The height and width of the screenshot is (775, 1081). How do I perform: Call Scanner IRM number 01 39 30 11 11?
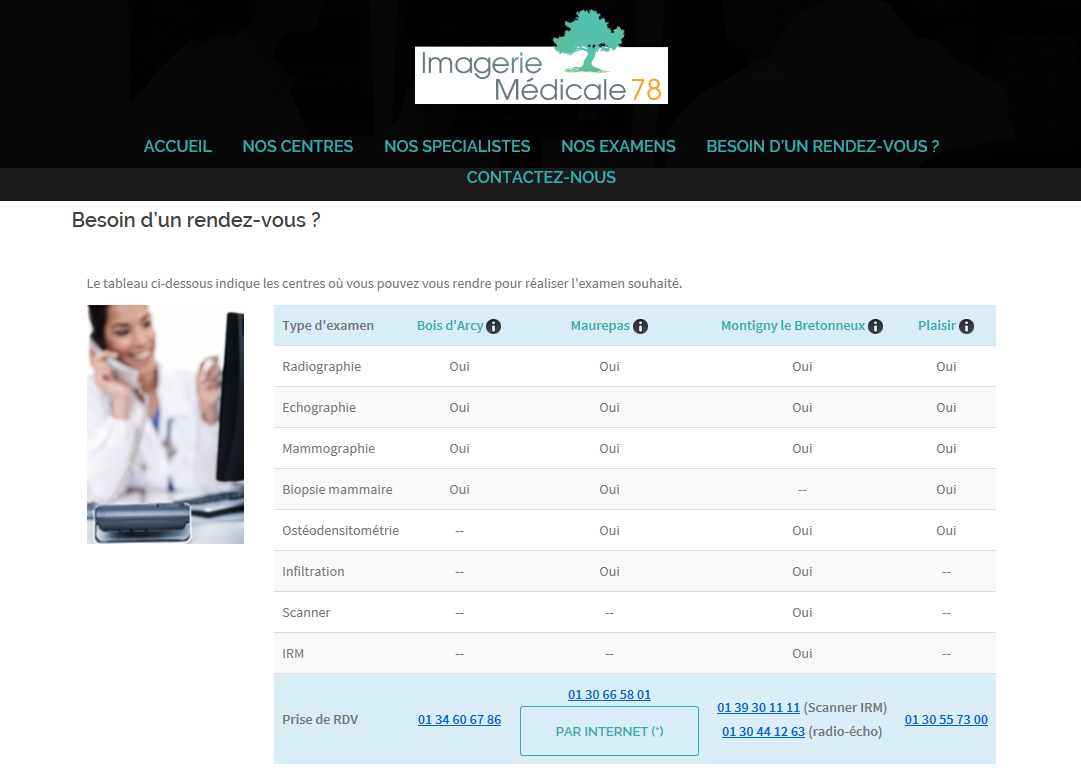click(758, 707)
